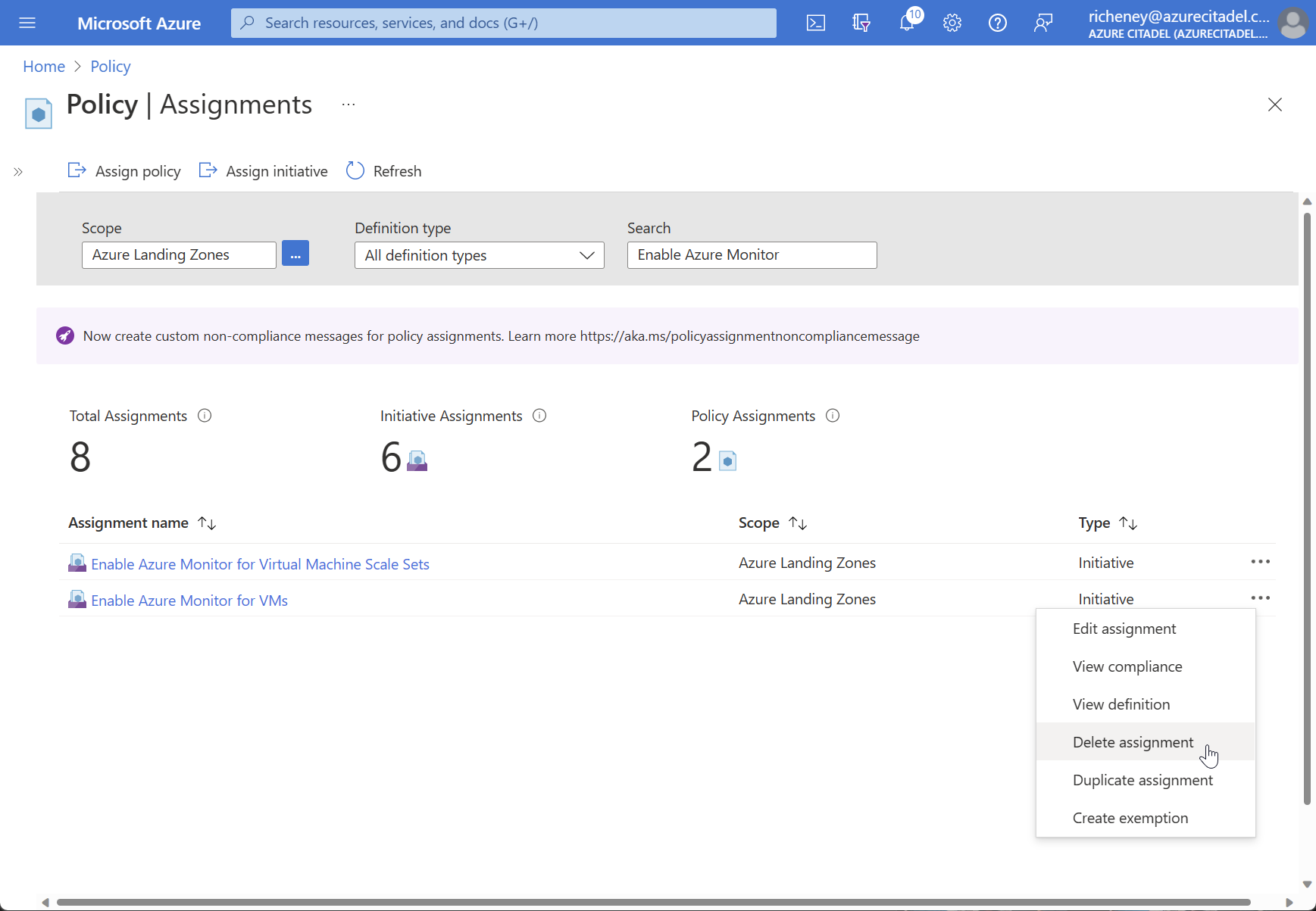Viewport: 1316px width, 911px height.
Task: Refresh the assignments list
Action: point(383,170)
